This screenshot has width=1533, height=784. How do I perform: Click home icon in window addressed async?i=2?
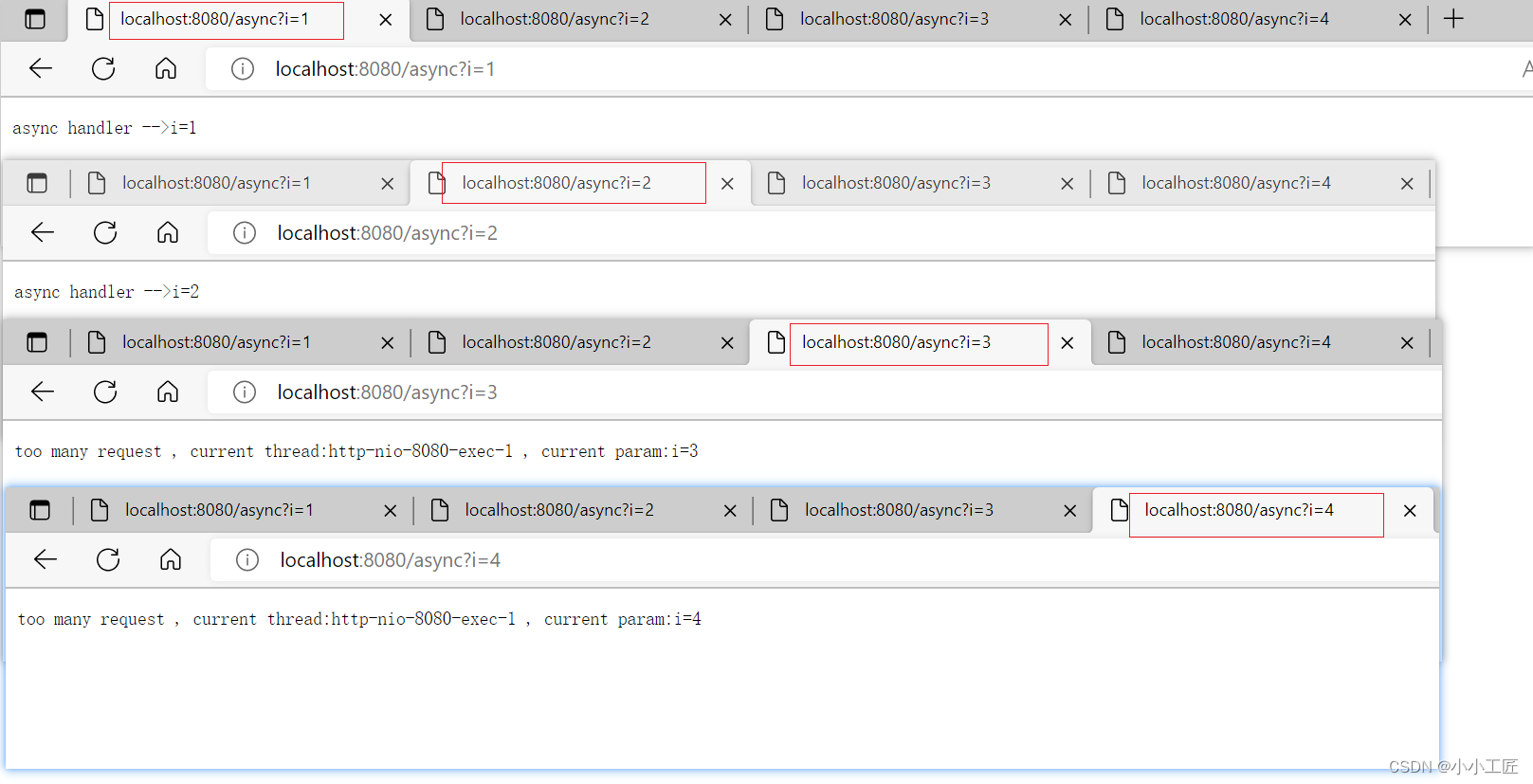(x=168, y=232)
